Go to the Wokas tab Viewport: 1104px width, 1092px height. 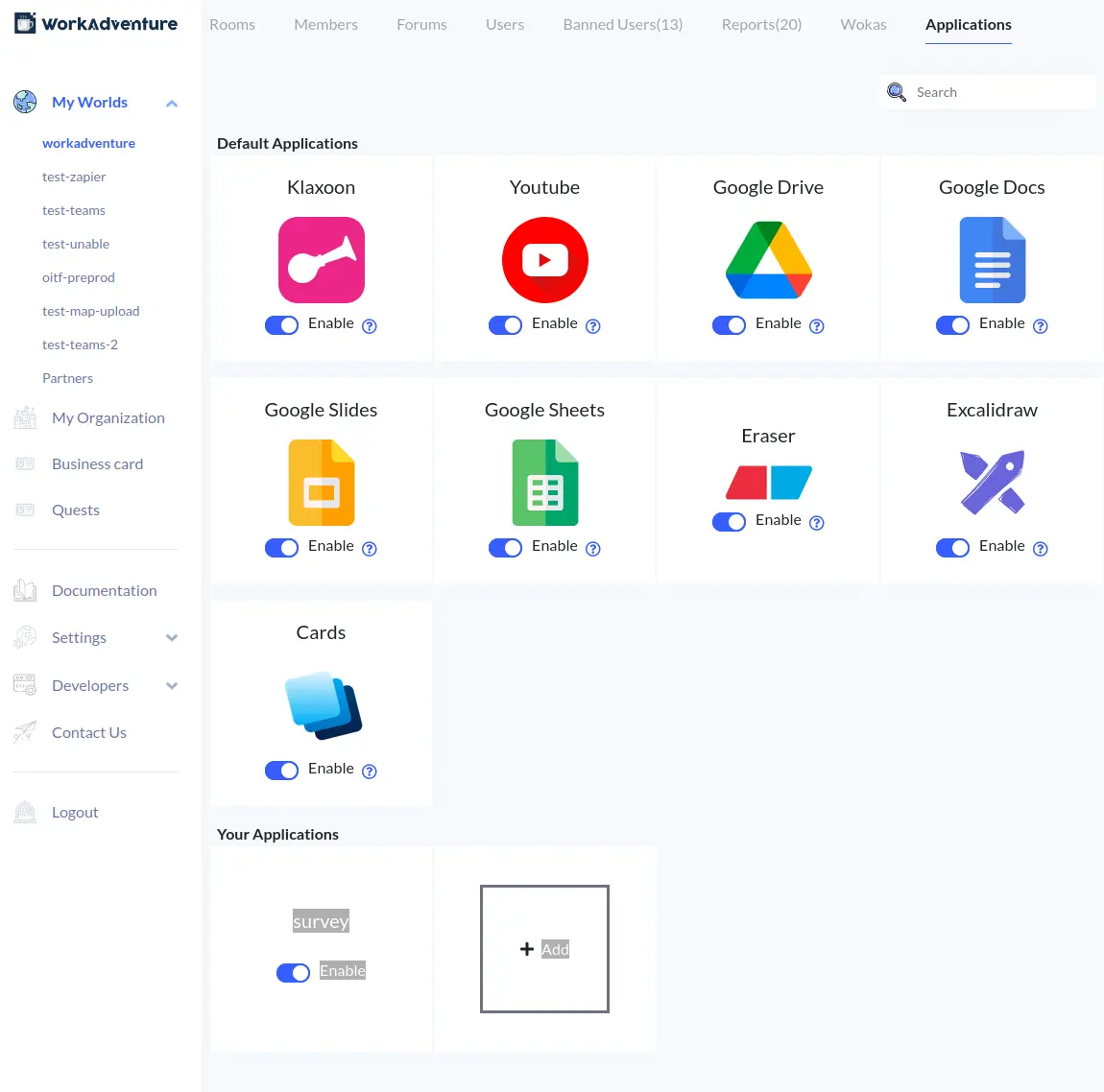(x=863, y=25)
